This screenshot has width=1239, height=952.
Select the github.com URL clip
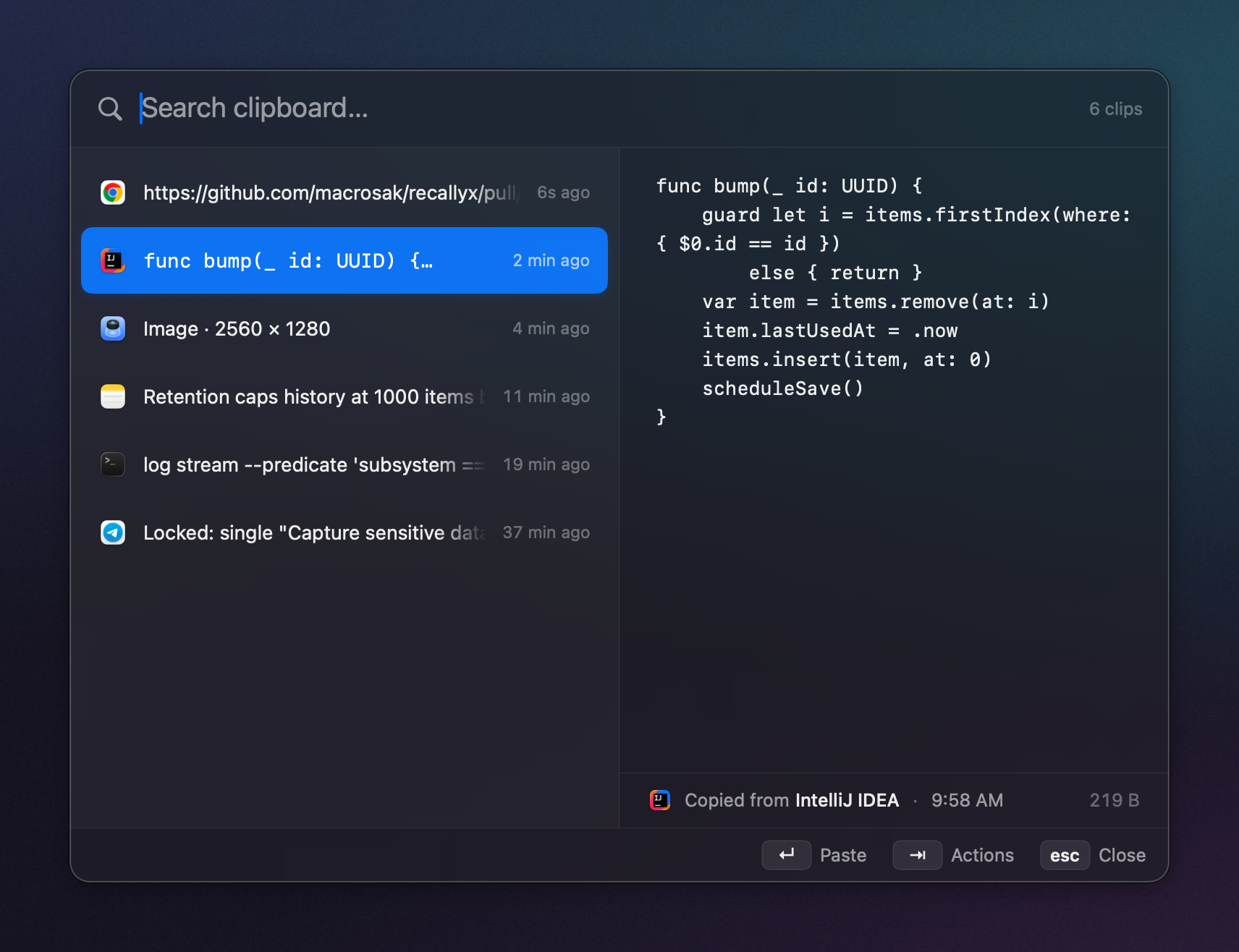pos(344,192)
